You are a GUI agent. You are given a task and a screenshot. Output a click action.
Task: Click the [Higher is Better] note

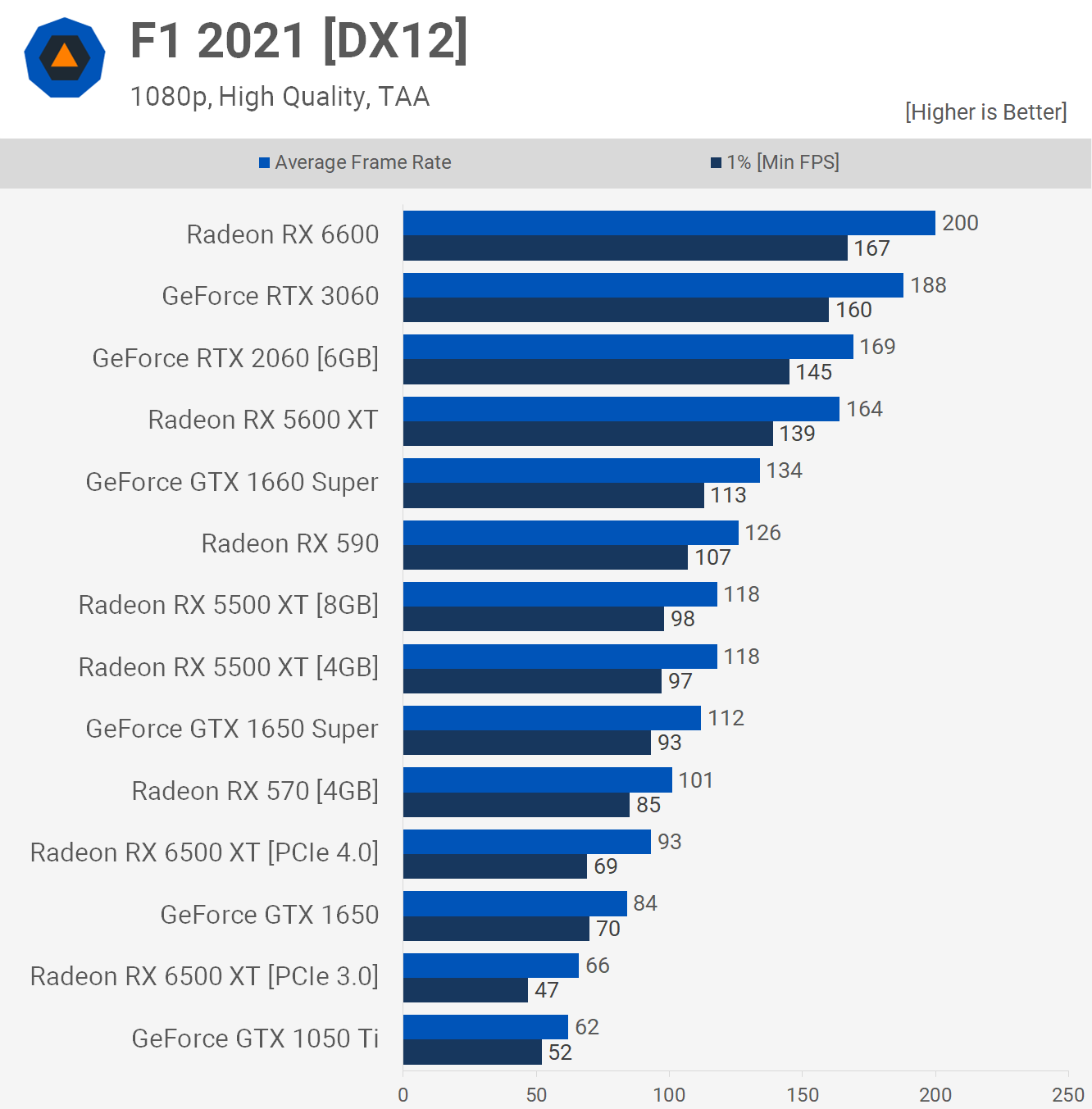[985, 112]
